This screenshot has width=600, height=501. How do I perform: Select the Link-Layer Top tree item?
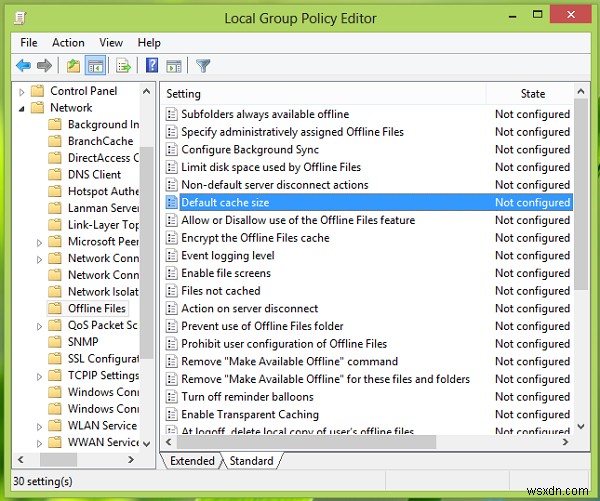(x=103, y=225)
